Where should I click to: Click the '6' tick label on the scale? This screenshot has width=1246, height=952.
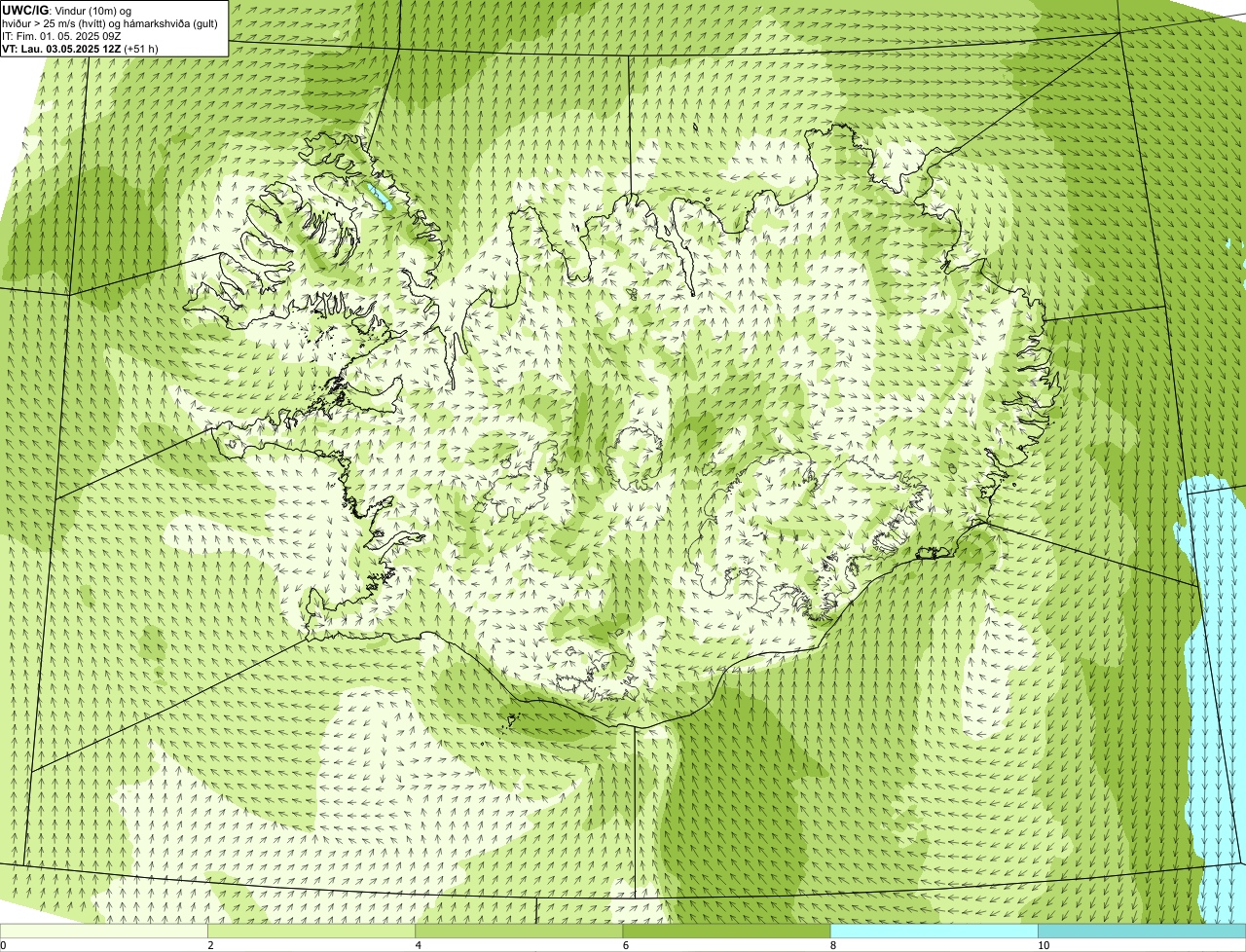coord(625,945)
